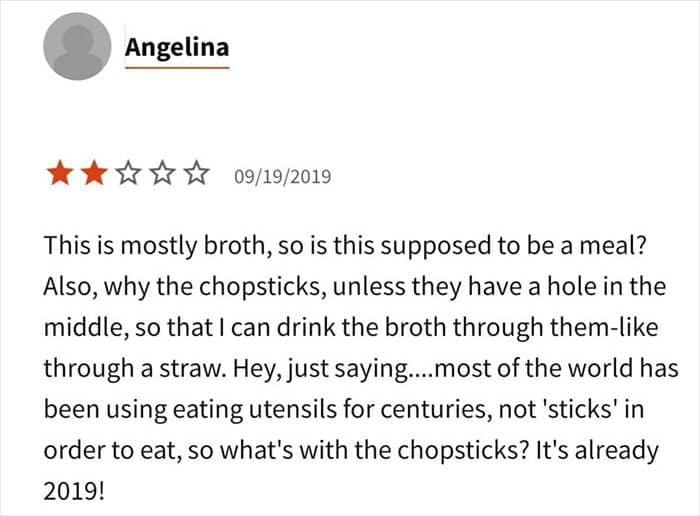Select the fifth empty rating star
The height and width of the screenshot is (516, 700).
(197, 176)
